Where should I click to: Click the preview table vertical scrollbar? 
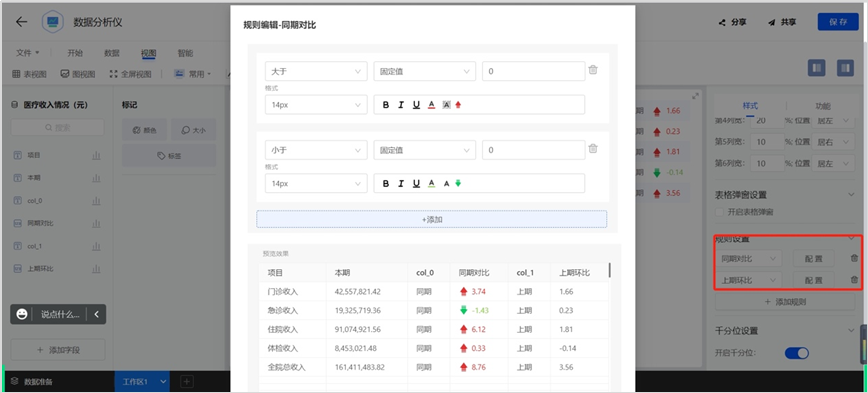(609, 270)
